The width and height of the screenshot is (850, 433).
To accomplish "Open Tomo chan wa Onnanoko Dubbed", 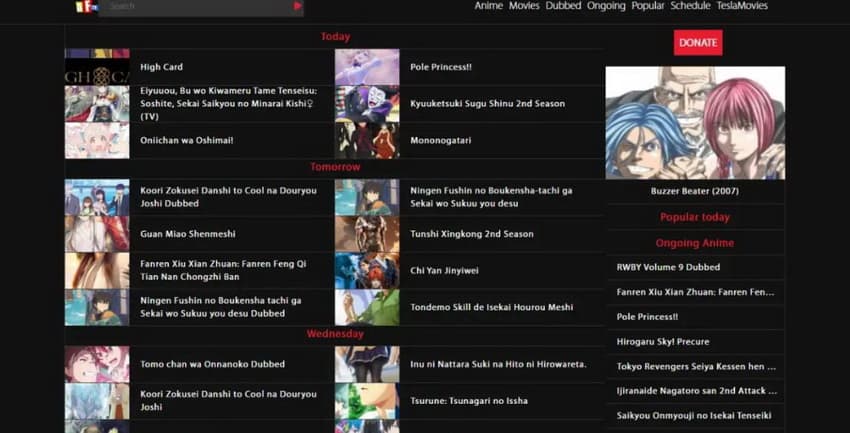I will [x=212, y=364].
